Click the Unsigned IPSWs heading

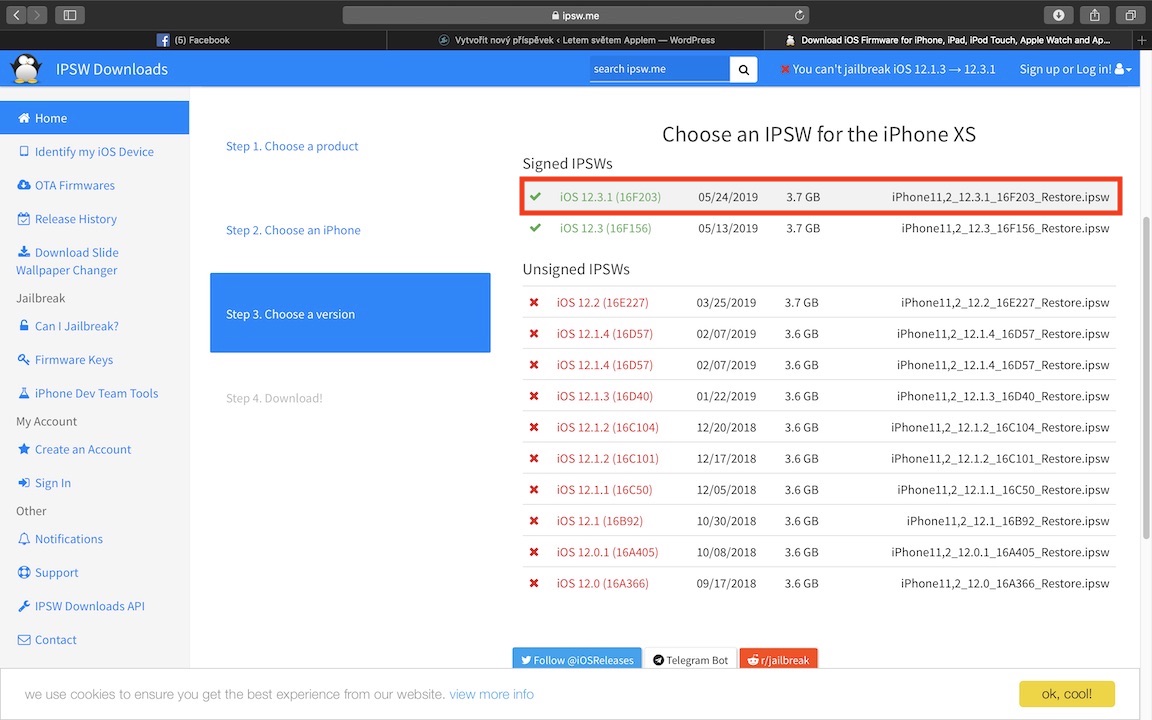(x=576, y=269)
